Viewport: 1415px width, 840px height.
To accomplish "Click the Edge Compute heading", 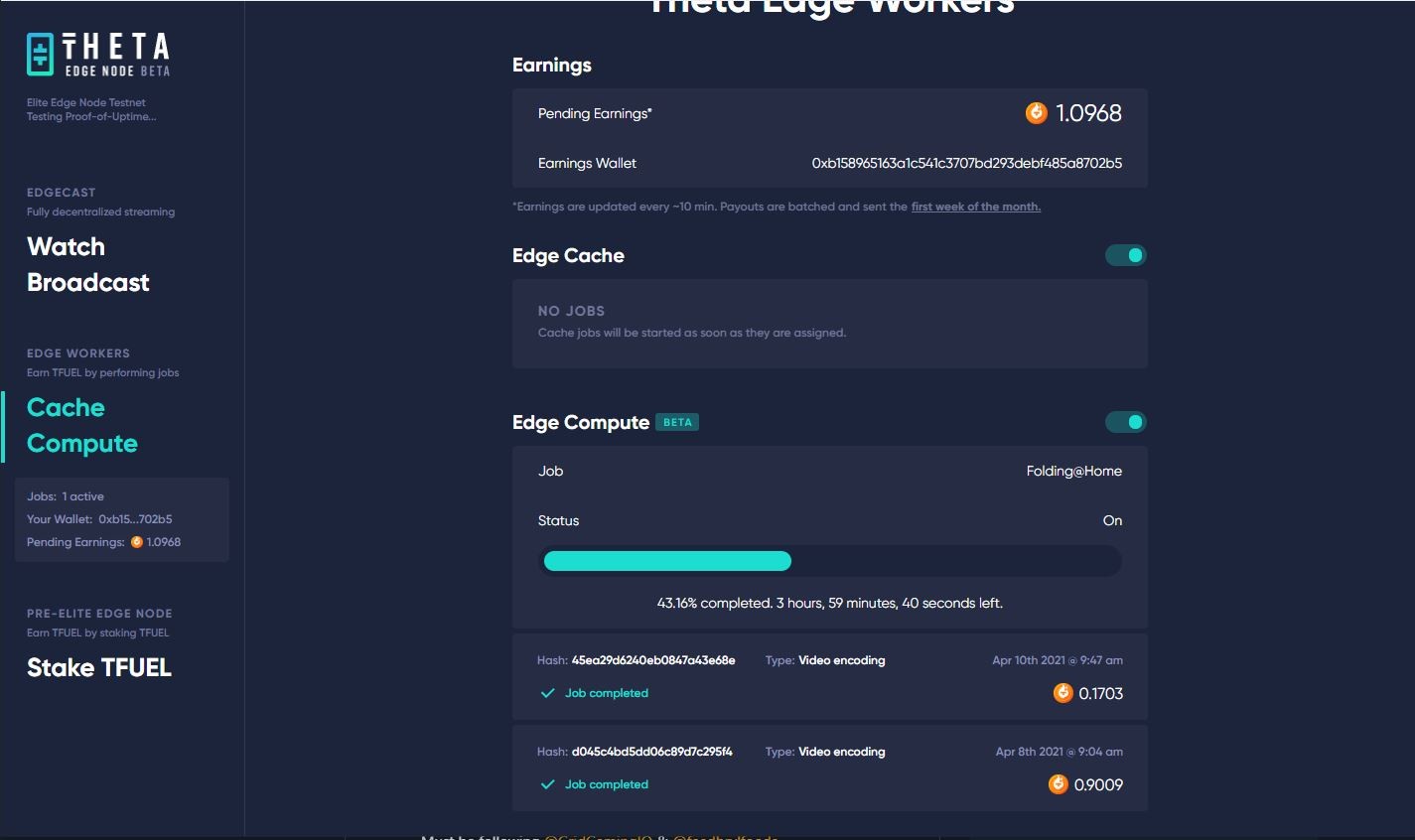I will pos(581,422).
